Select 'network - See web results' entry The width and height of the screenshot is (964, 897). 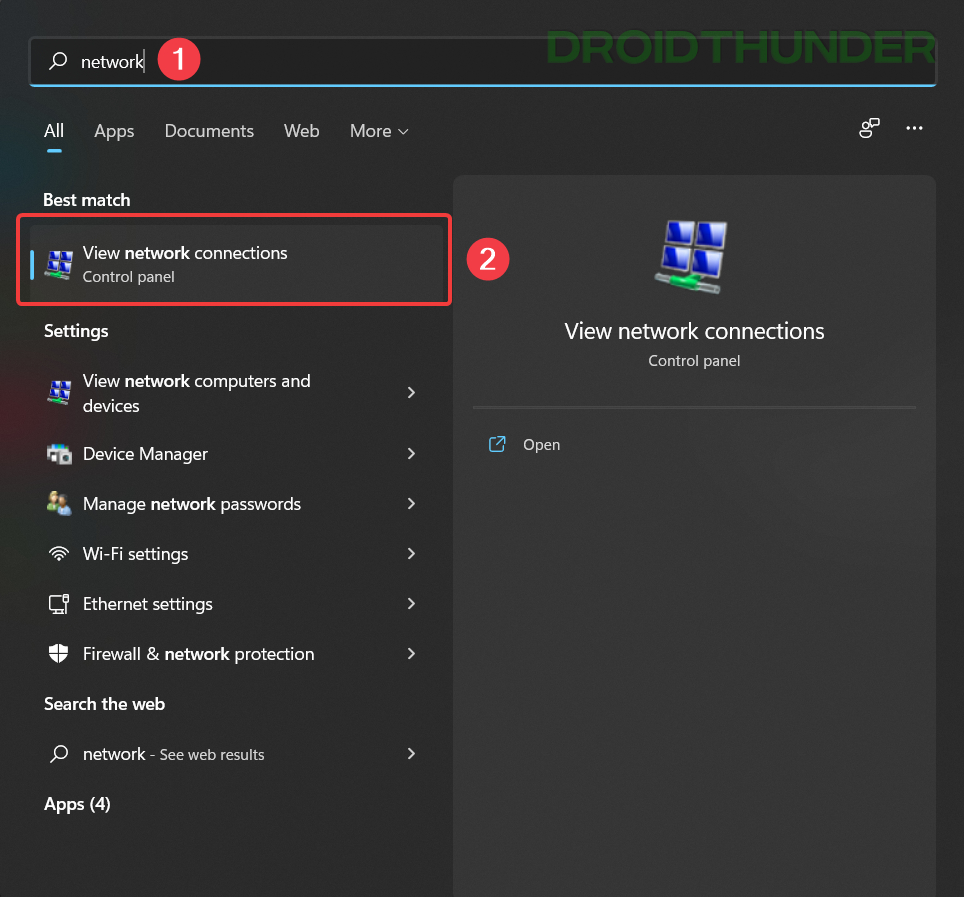coord(237,754)
